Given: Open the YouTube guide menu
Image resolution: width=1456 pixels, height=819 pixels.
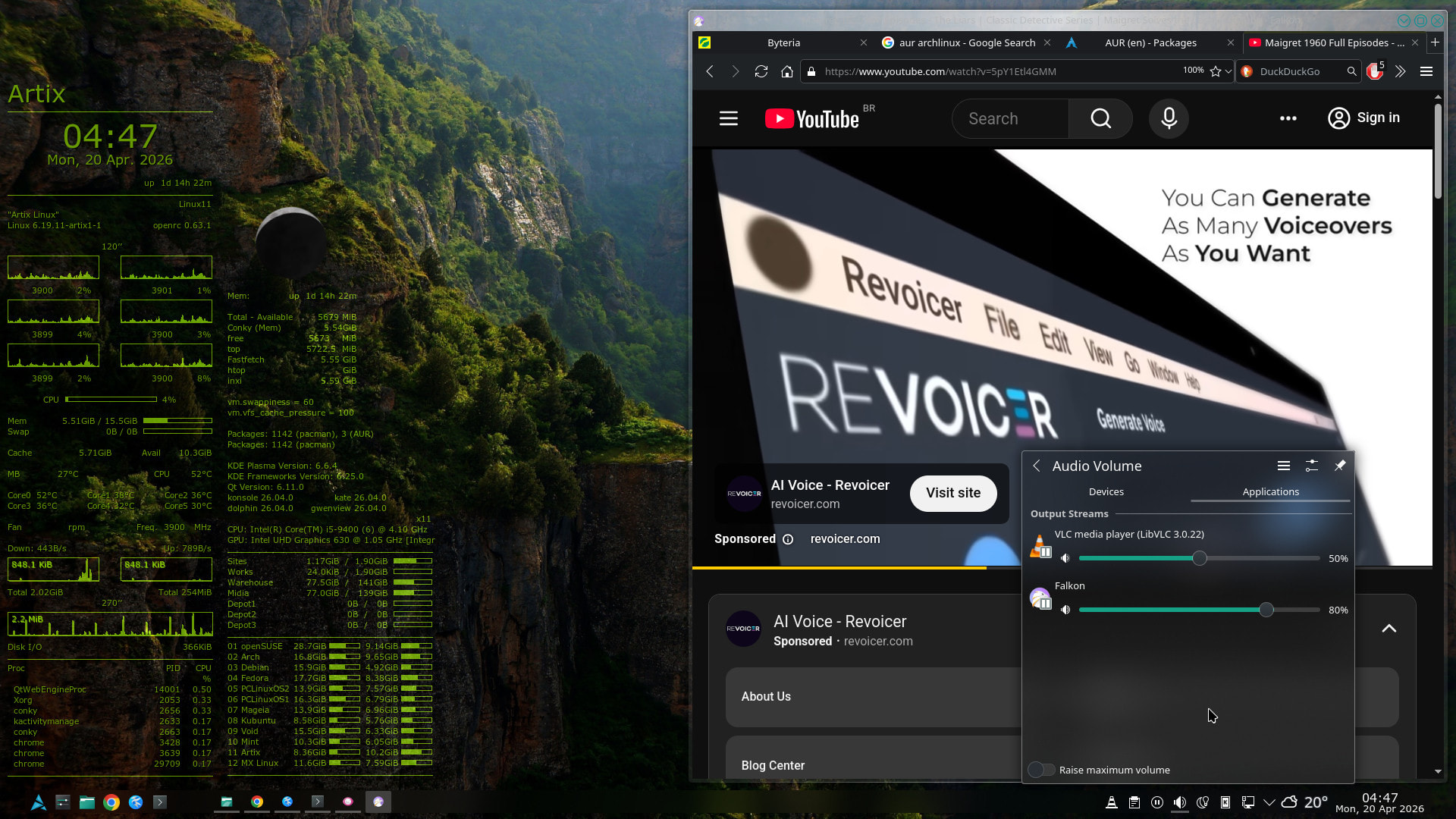Looking at the screenshot, I should 729,118.
